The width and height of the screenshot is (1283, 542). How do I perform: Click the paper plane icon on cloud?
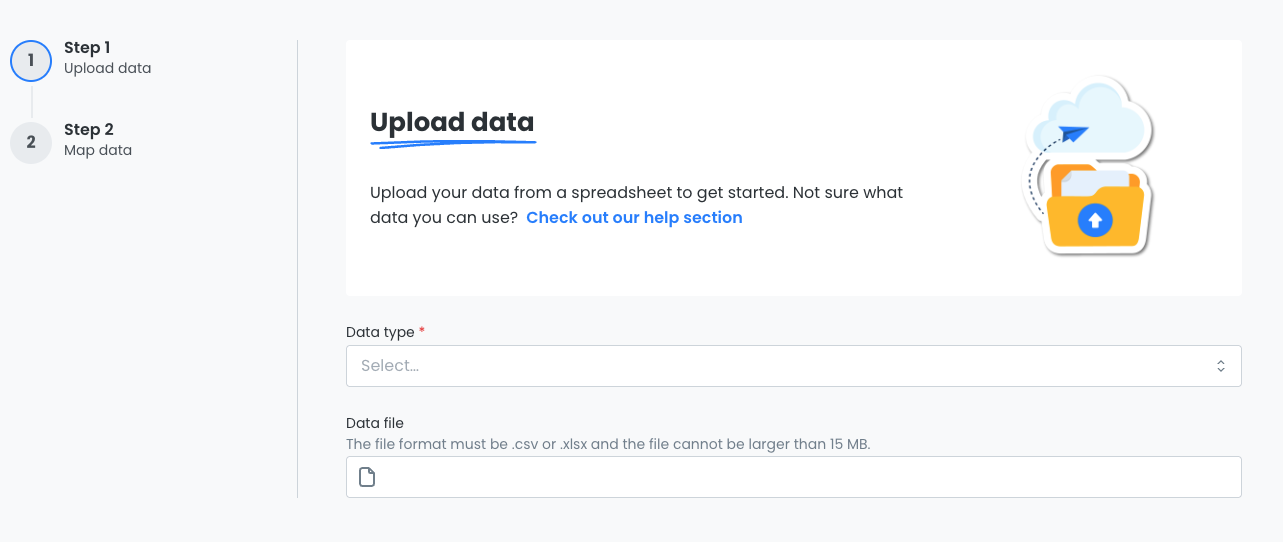(x=1074, y=133)
